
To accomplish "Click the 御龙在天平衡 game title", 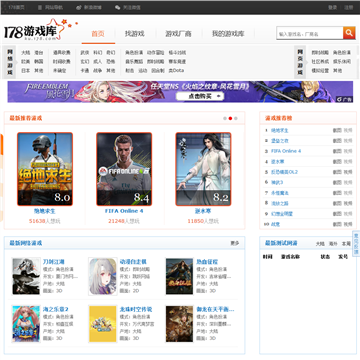I will [215, 309].
